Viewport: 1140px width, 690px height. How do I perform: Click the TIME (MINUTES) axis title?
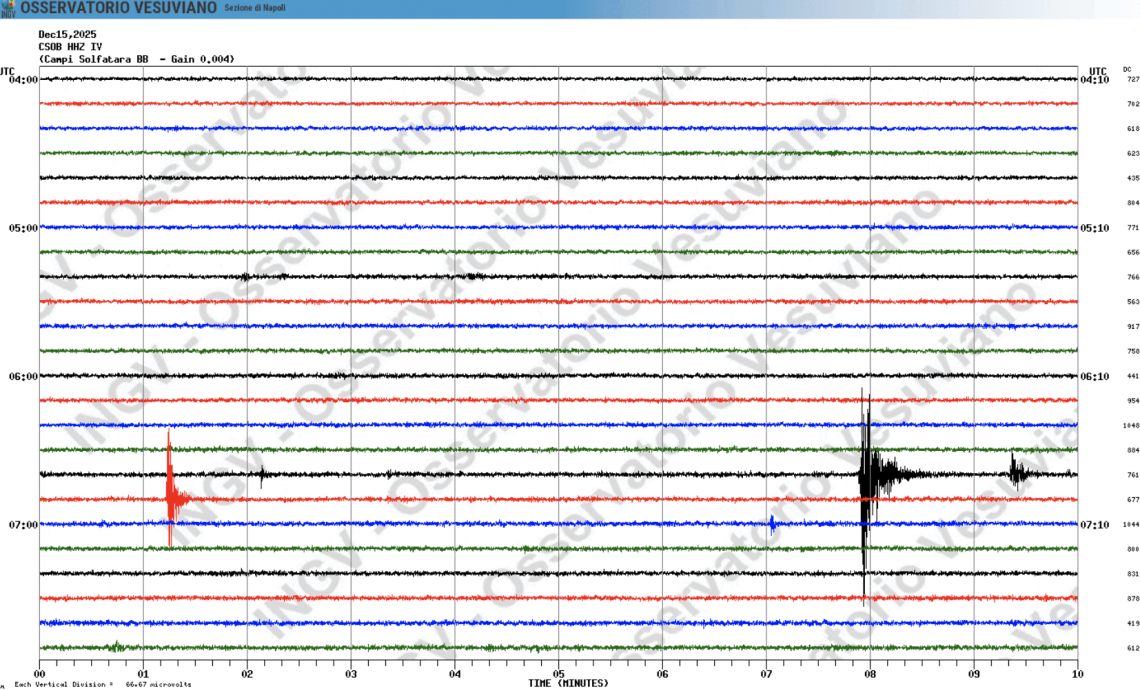pos(568,683)
